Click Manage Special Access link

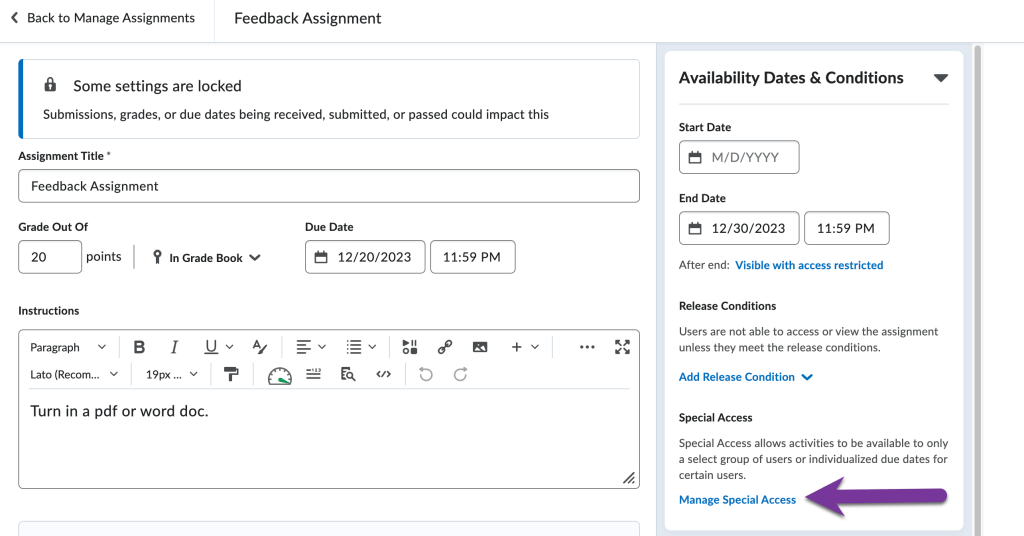(737, 500)
